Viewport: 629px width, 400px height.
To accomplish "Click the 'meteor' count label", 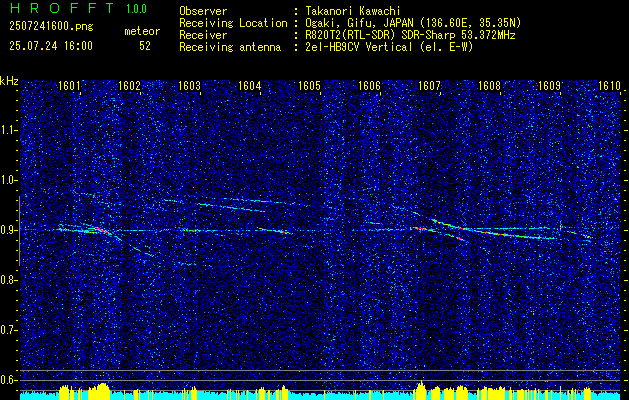I will [142, 31].
